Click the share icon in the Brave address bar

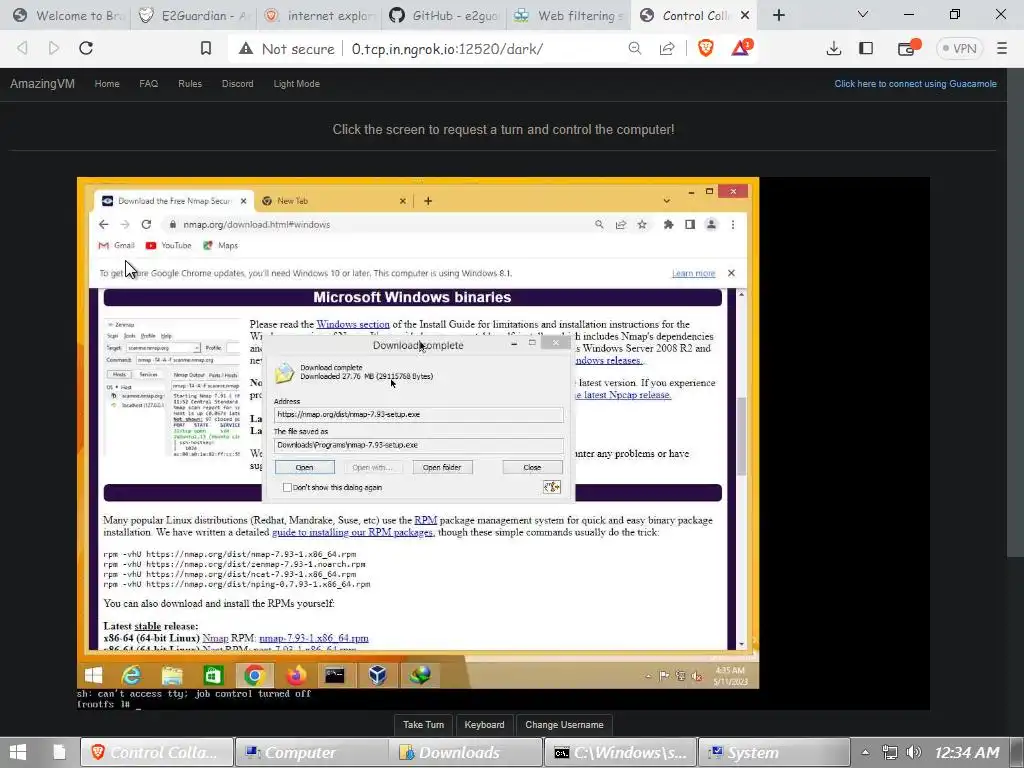(667, 48)
